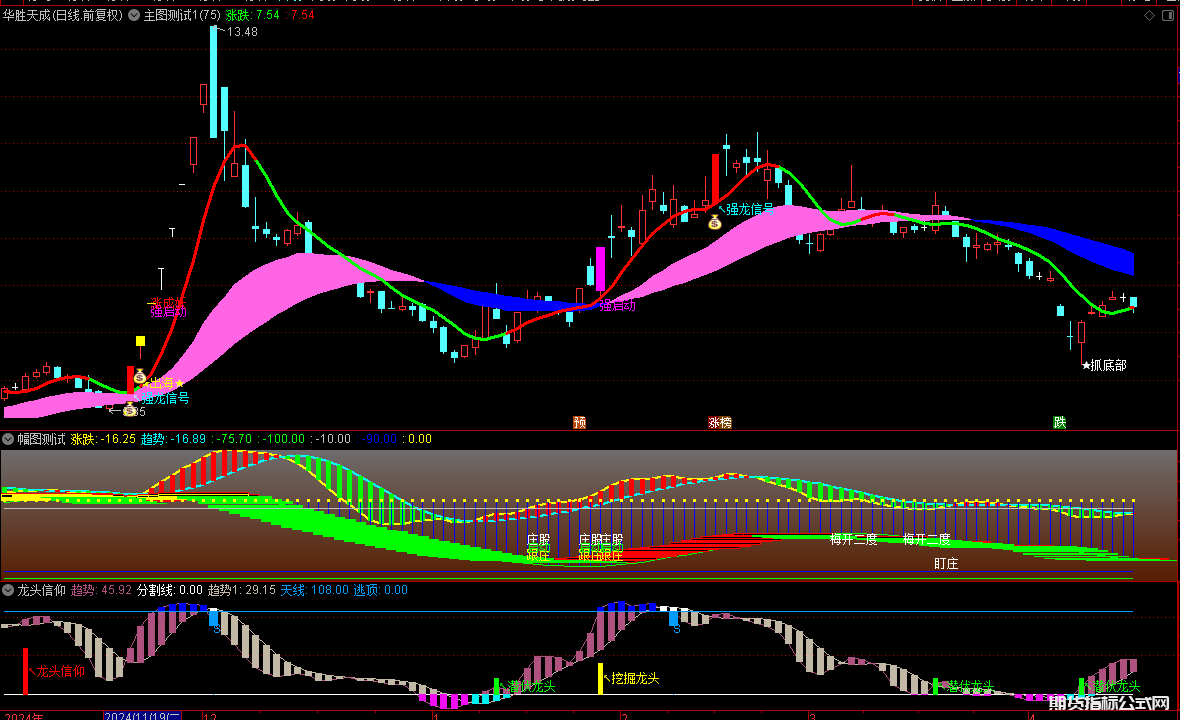This screenshot has height=720, width=1180.
Task: Click the 2024年 label on the time axis
Action: (x=25, y=715)
